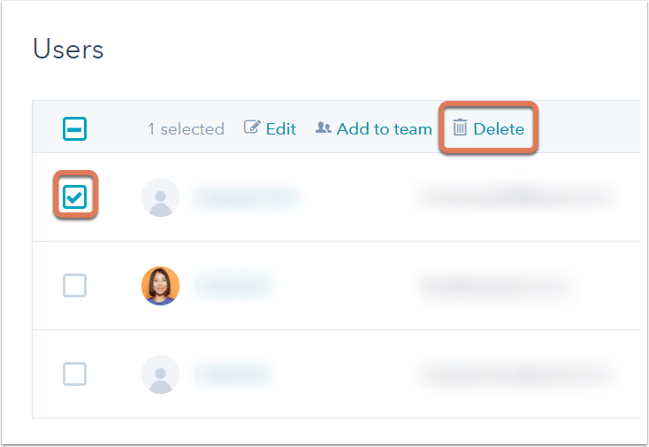Click the Edit text link
Screen dimensions: 649x447
281,129
